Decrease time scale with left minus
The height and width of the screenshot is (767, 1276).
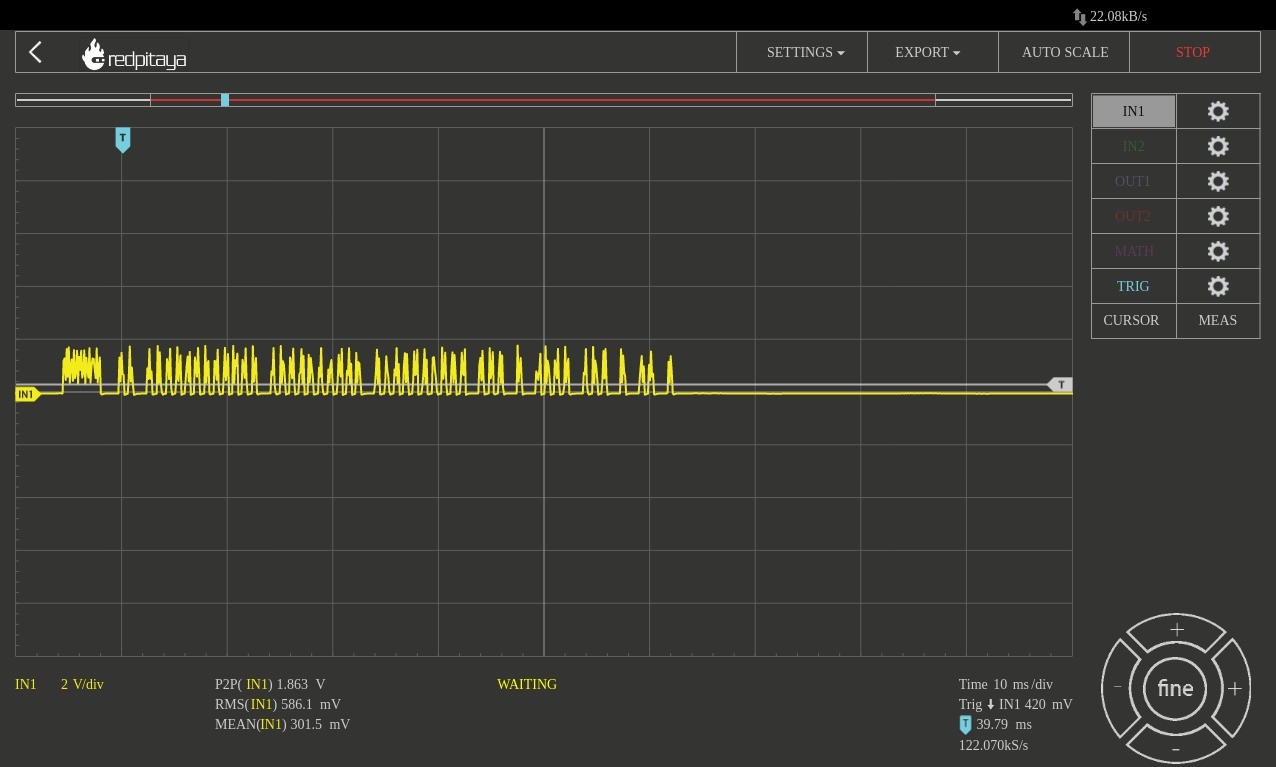click(1118, 687)
